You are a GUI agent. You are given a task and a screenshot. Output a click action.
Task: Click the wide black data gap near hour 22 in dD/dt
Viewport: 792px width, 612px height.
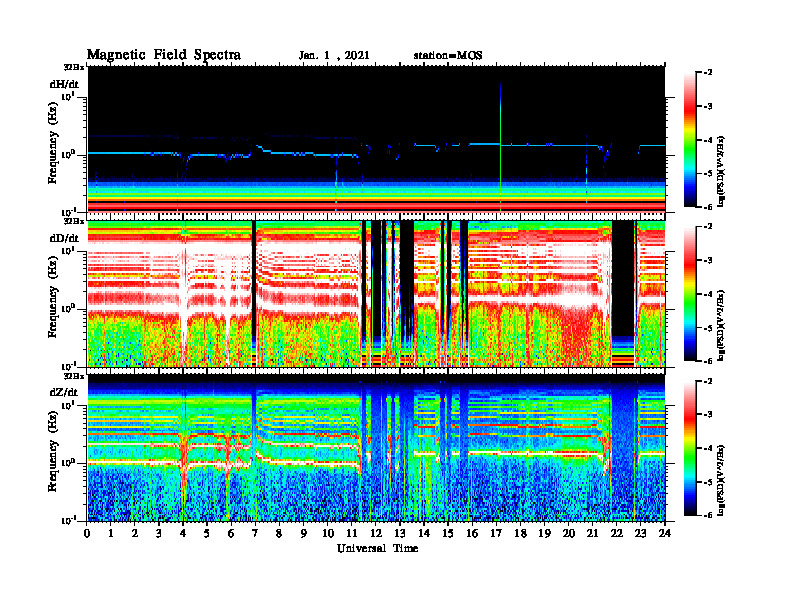coord(623,278)
